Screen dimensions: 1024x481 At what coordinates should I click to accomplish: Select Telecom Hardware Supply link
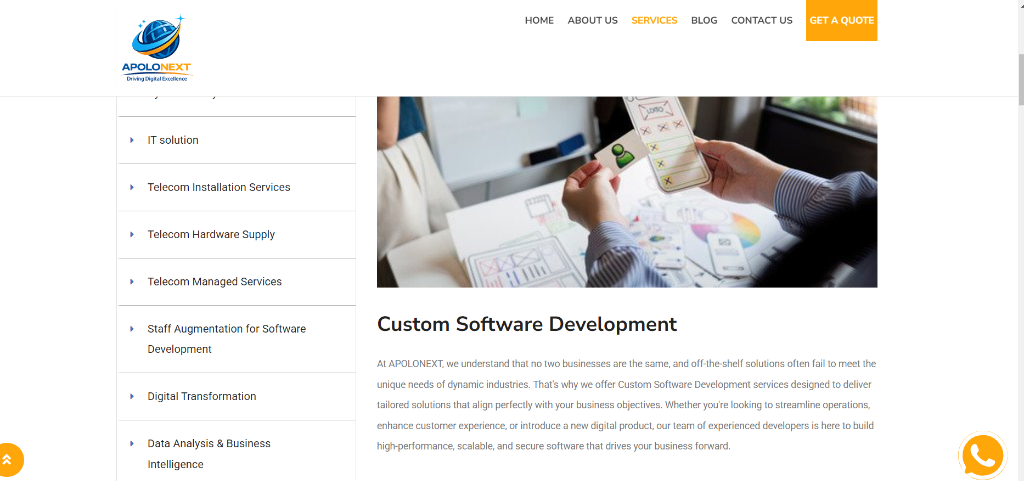click(x=211, y=234)
